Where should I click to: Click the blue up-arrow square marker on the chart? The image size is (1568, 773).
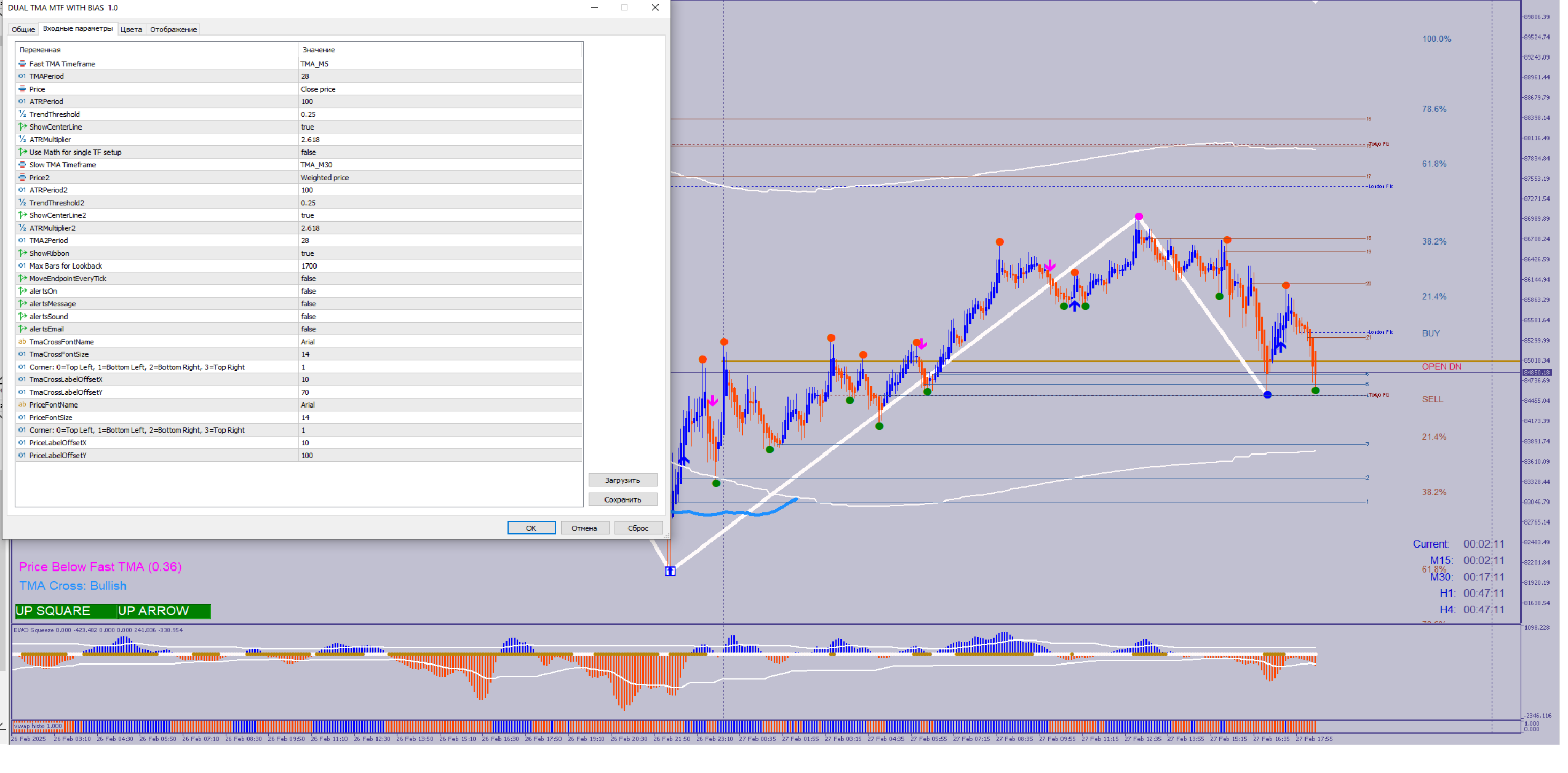(x=670, y=571)
